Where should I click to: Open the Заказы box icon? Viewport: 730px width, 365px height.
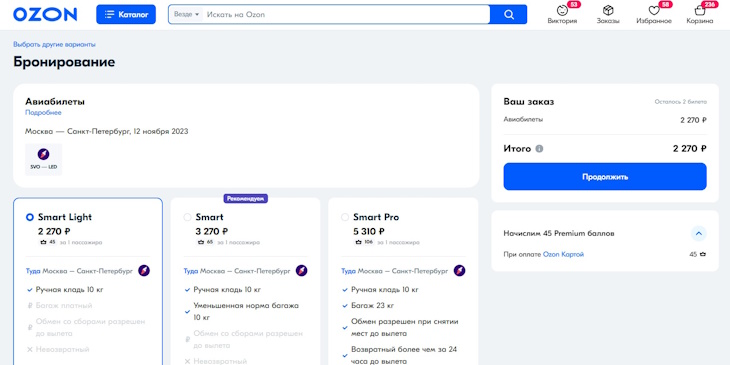pos(608,10)
